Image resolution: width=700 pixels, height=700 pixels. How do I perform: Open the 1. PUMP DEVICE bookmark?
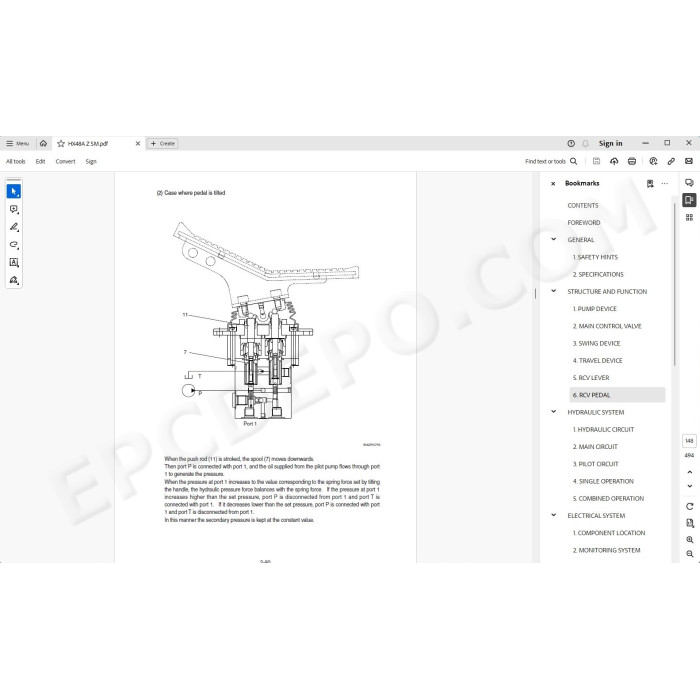pyautogui.click(x=594, y=308)
